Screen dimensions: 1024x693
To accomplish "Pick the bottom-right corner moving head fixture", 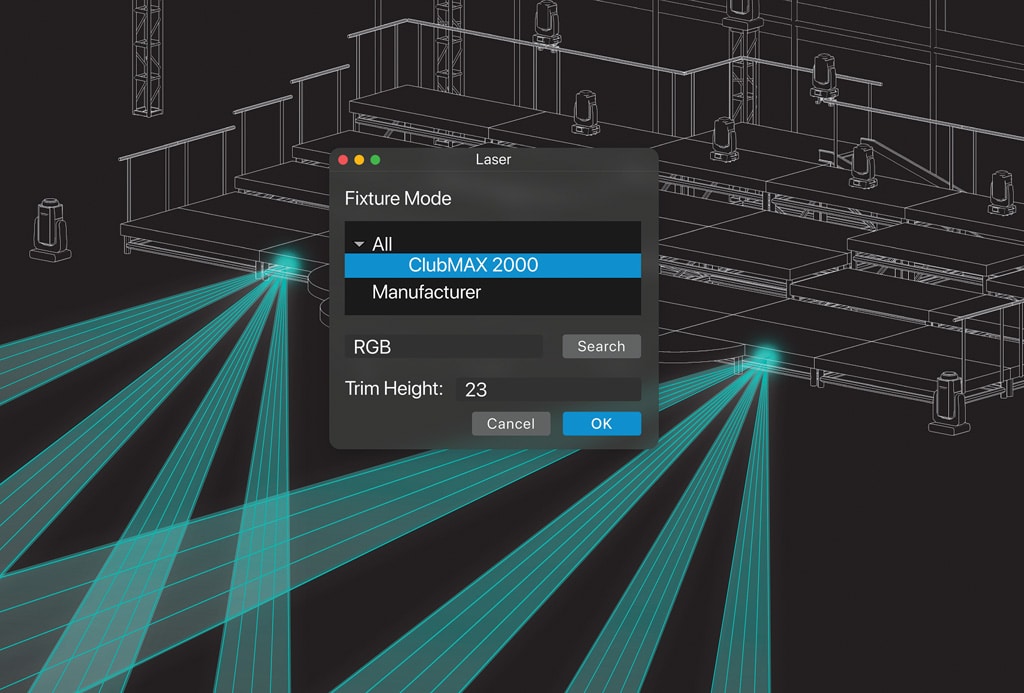I will coord(948,404).
